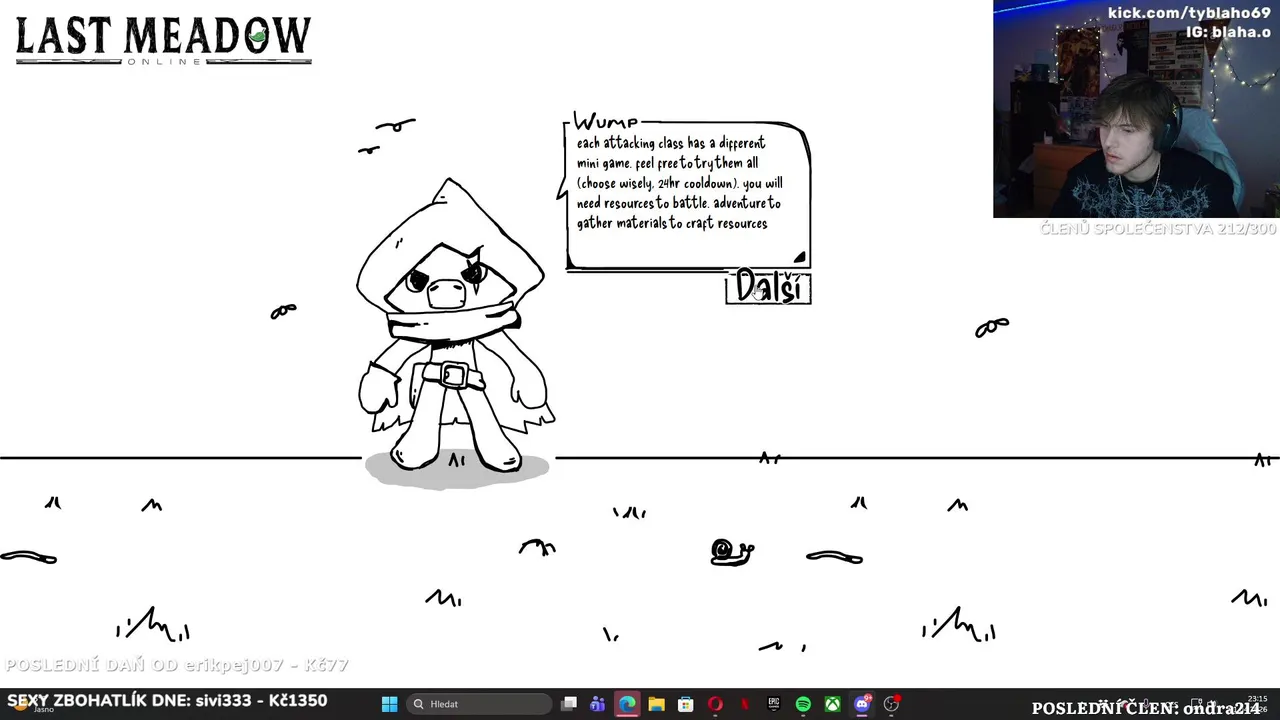Image resolution: width=1280 pixels, height=720 pixels.
Task: Open Microsoft Teams from the taskbar
Action: coord(598,704)
